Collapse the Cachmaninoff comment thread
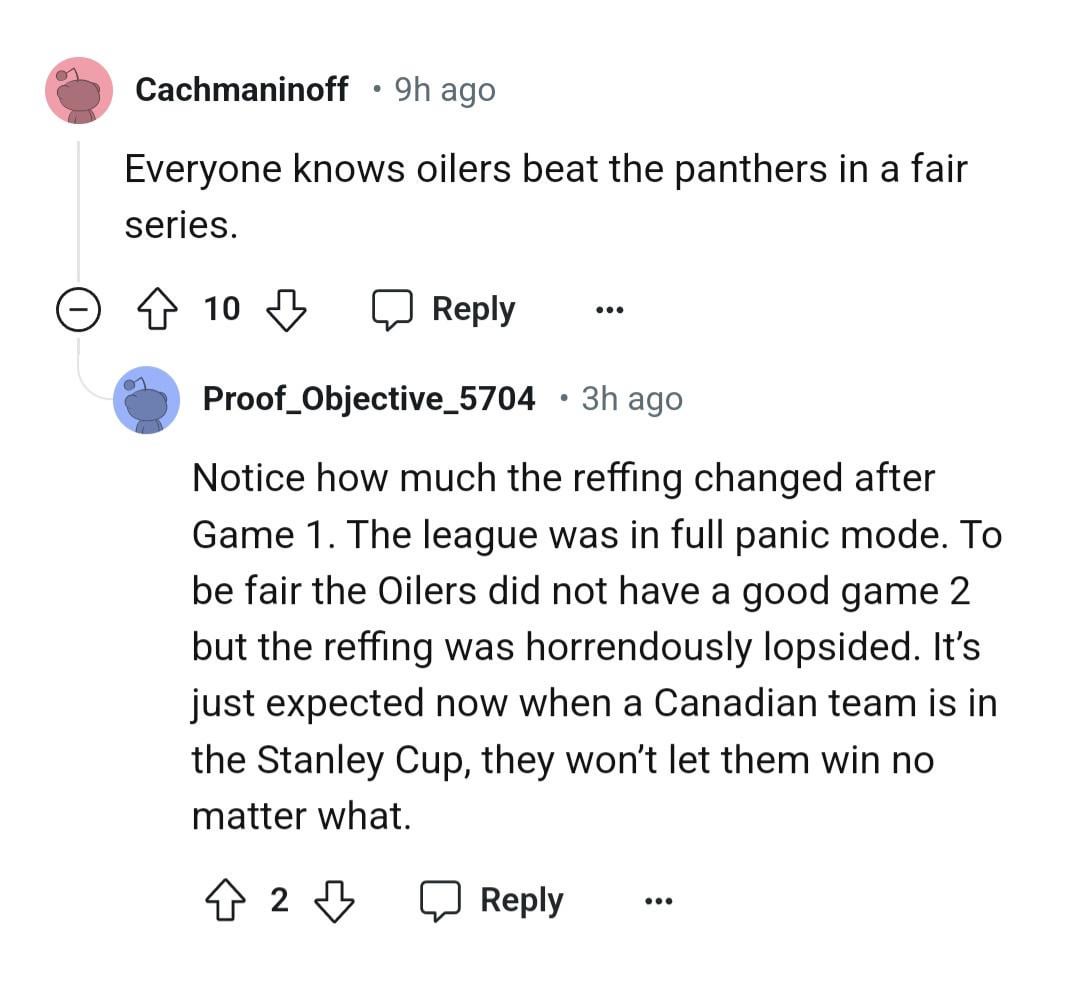 point(75,311)
